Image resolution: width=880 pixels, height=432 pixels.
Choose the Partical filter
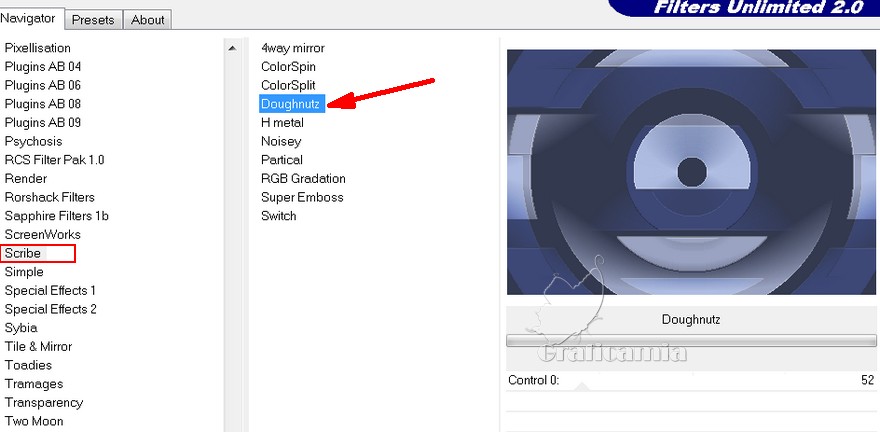pos(282,160)
